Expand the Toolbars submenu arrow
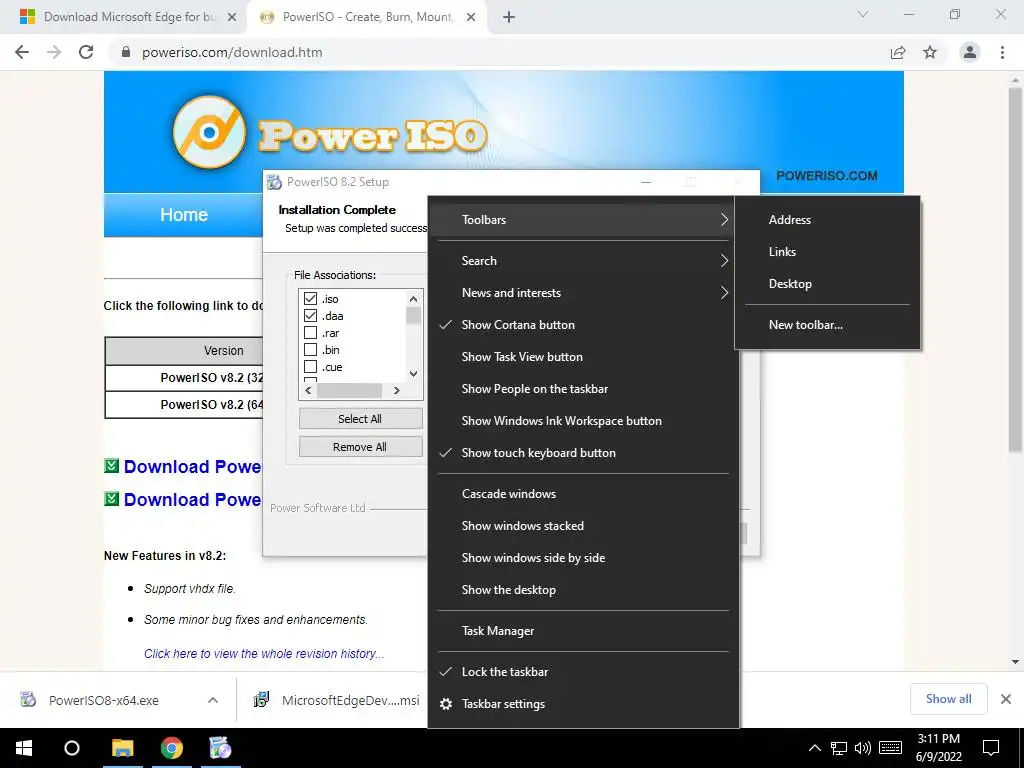 point(724,219)
